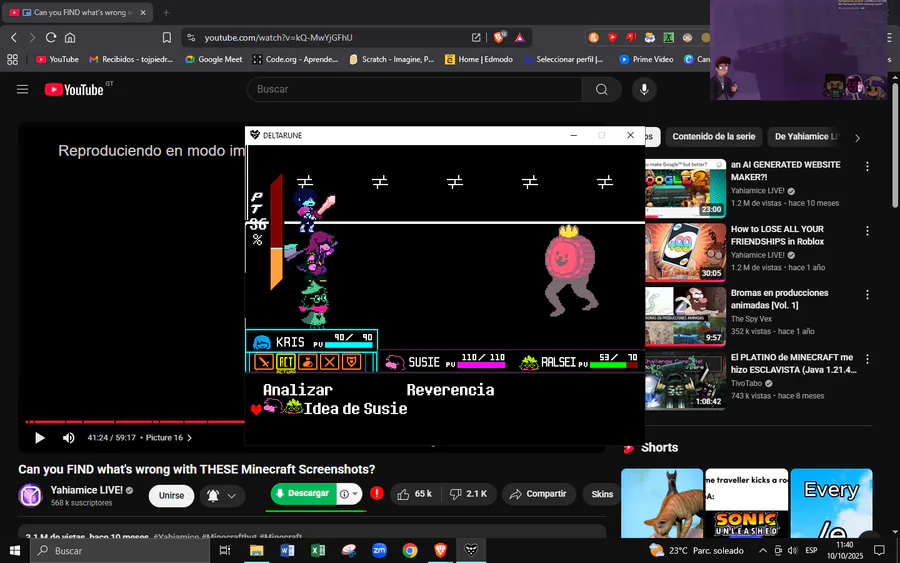Open Bromas en producciones animadas video
The height and width of the screenshot is (563, 900).
[x=779, y=299]
